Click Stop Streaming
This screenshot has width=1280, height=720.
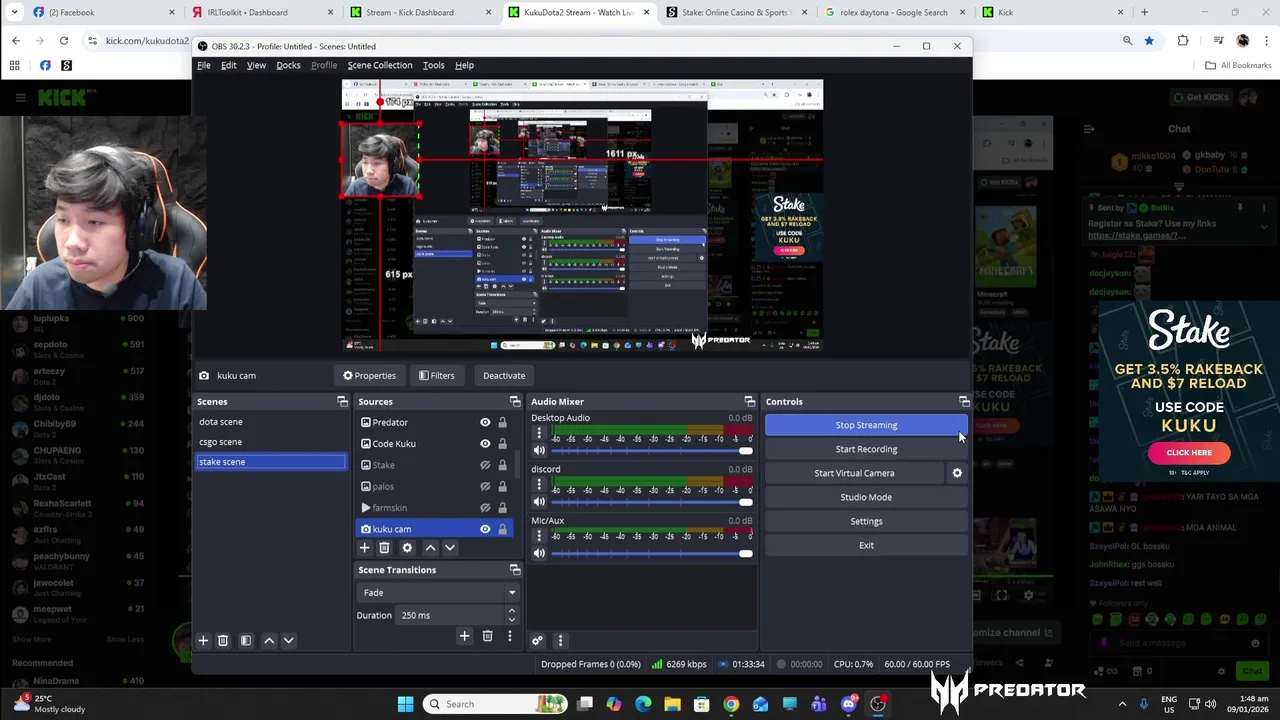pos(866,425)
